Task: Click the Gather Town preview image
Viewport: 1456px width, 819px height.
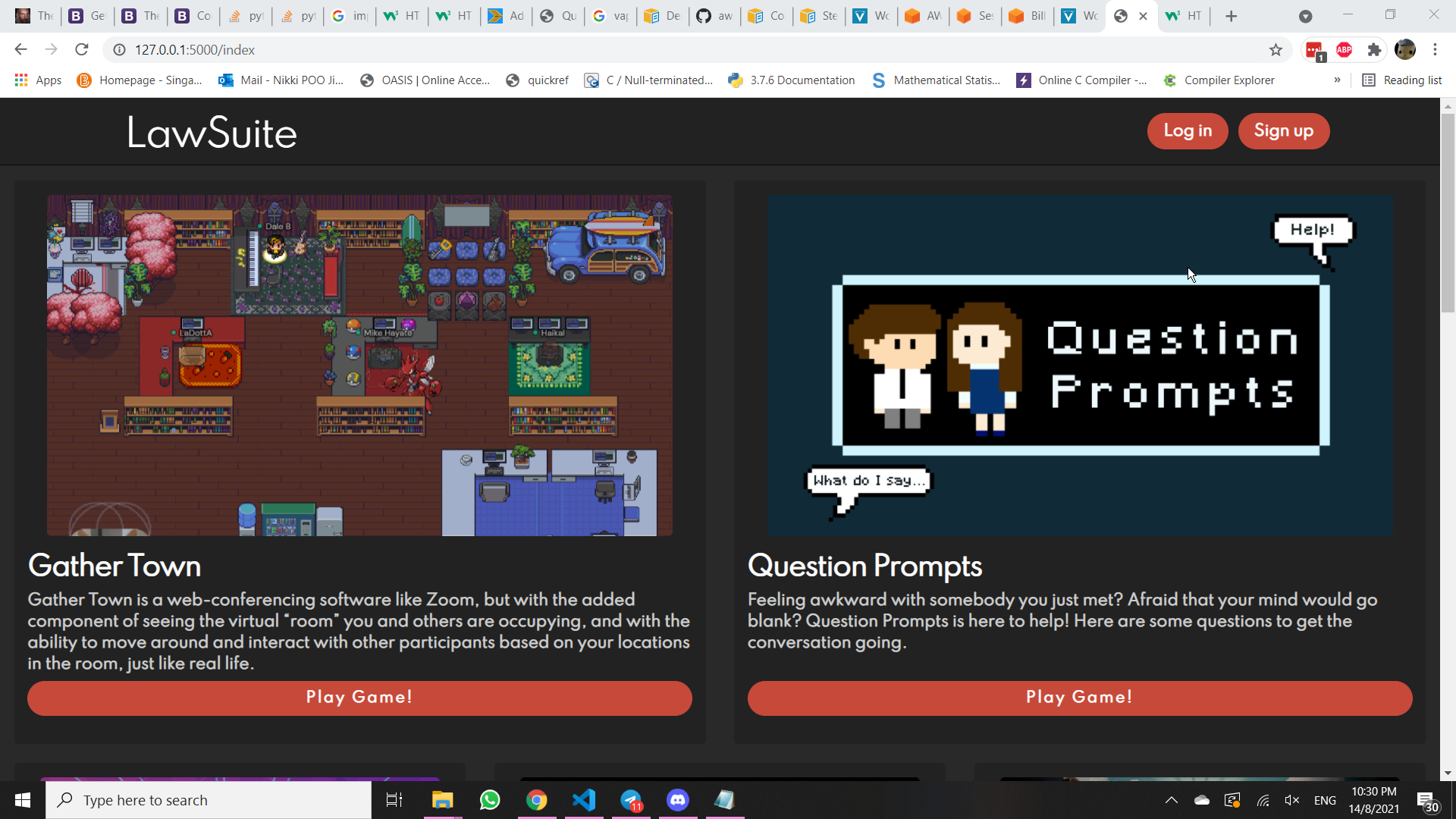Action: 359,366
